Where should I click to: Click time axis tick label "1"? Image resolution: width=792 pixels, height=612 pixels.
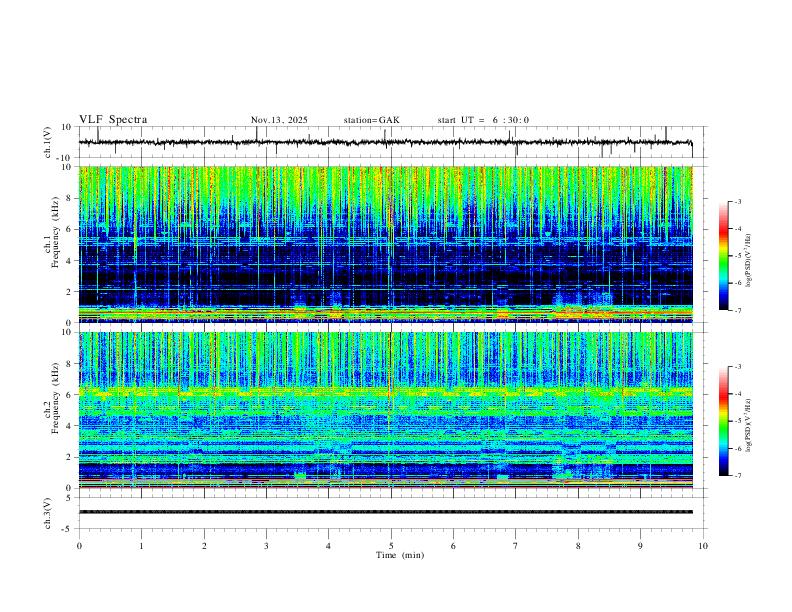142,546
